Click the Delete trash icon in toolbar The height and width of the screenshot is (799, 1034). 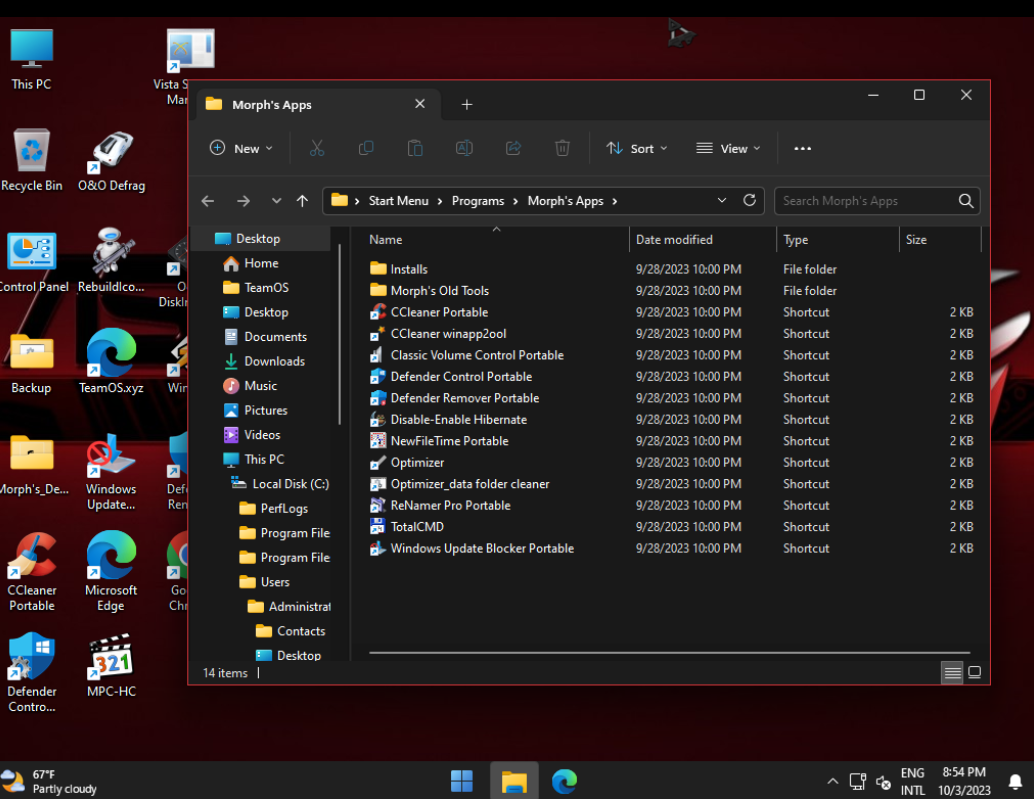562,148
